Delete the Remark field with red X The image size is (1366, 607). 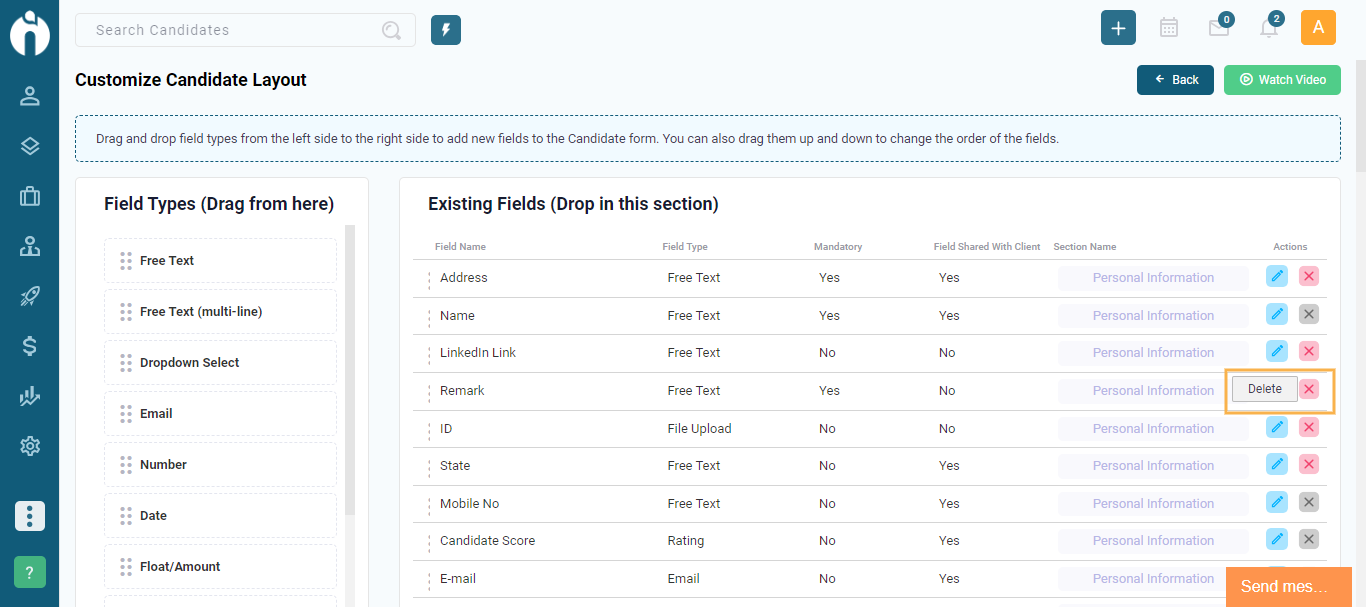1309,389
